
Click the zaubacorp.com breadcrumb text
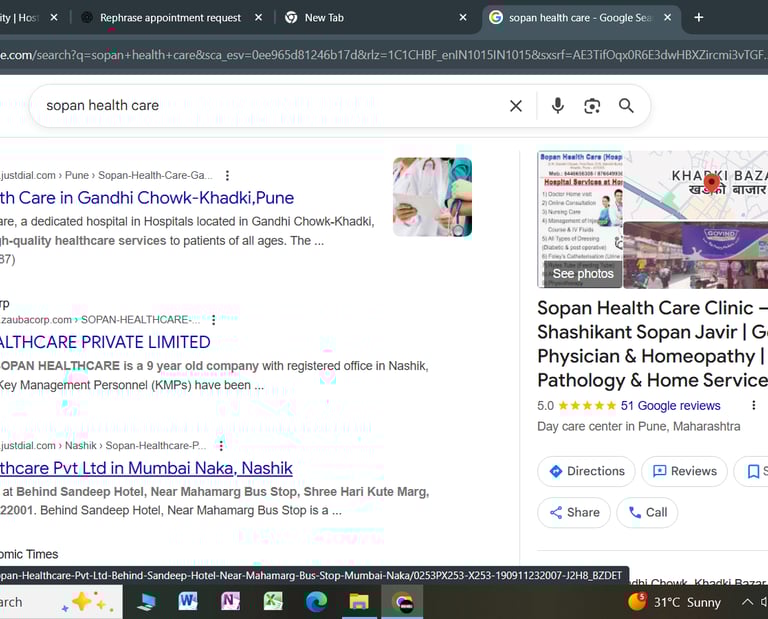click(100, 320)
